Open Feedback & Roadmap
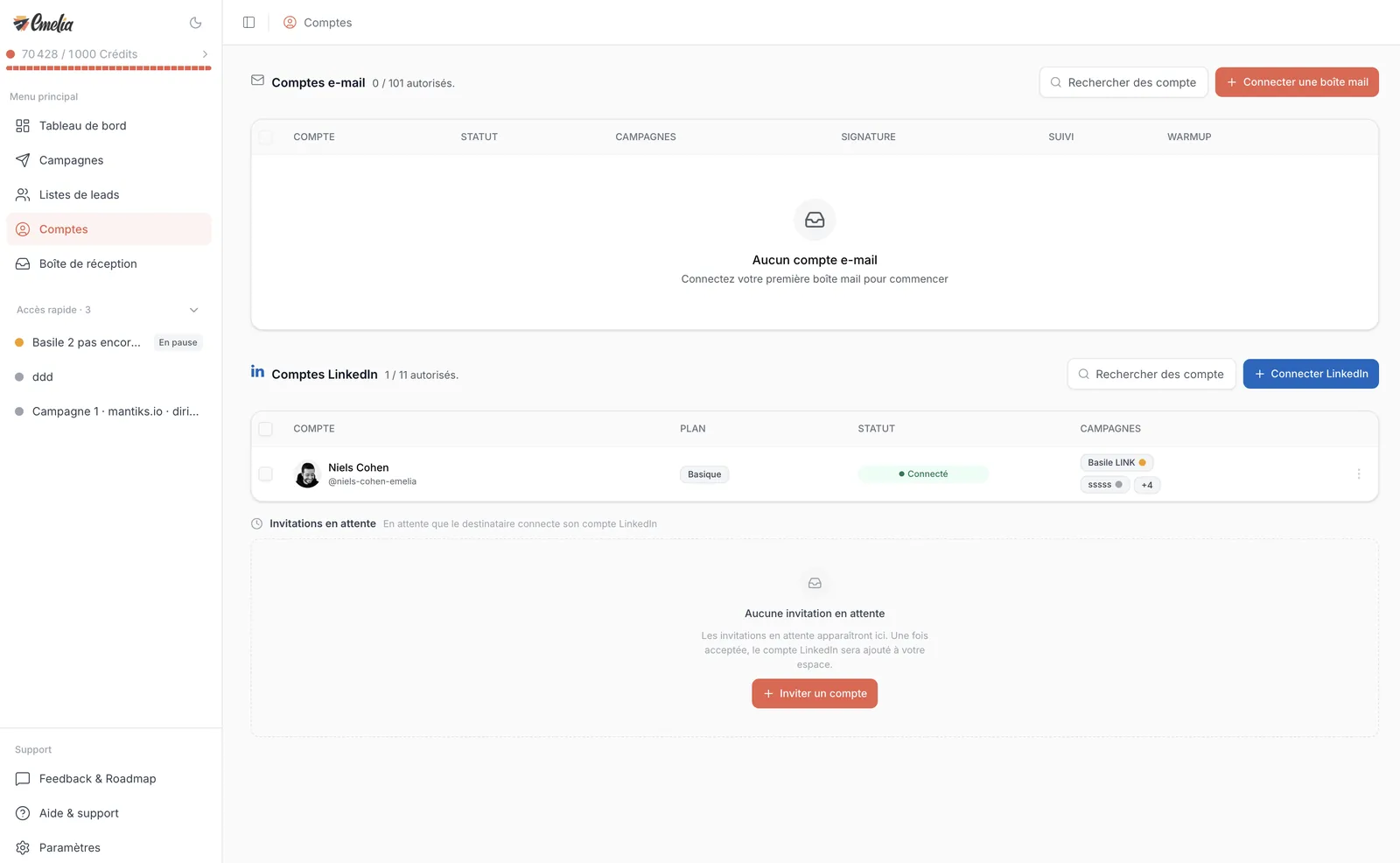Viewport: 1400px width, 863px height. pos(108,779)
